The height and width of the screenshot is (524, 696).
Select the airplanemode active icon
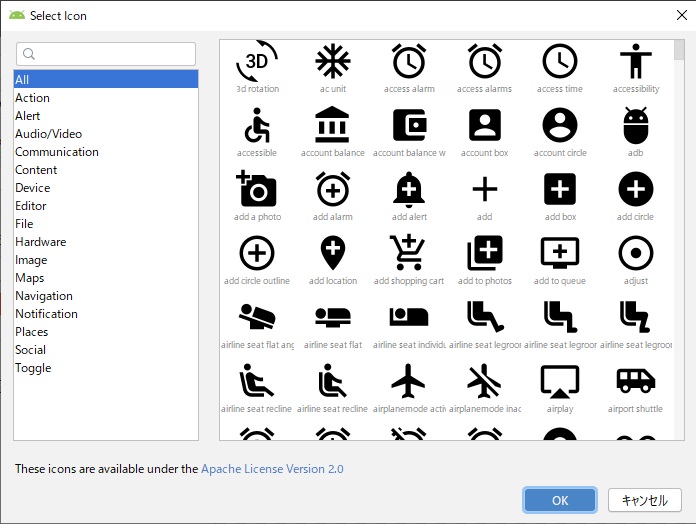tap(408, 381)
